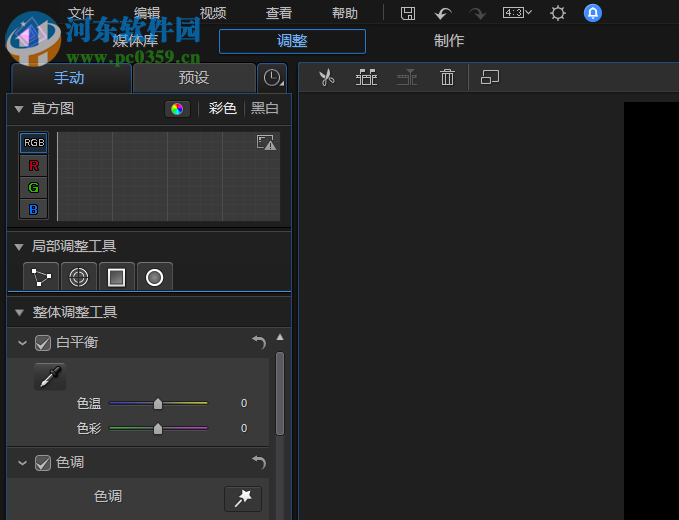Choose the radial circle mask tool

tap(155, 277)
